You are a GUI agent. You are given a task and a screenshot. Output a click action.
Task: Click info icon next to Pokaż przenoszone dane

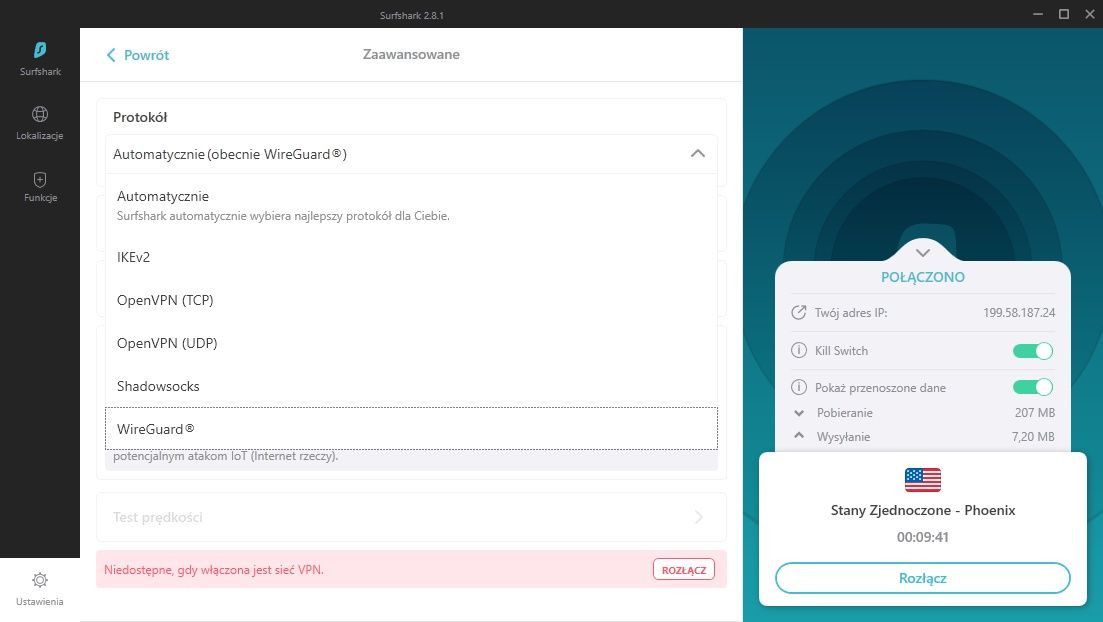click(798, 387)
